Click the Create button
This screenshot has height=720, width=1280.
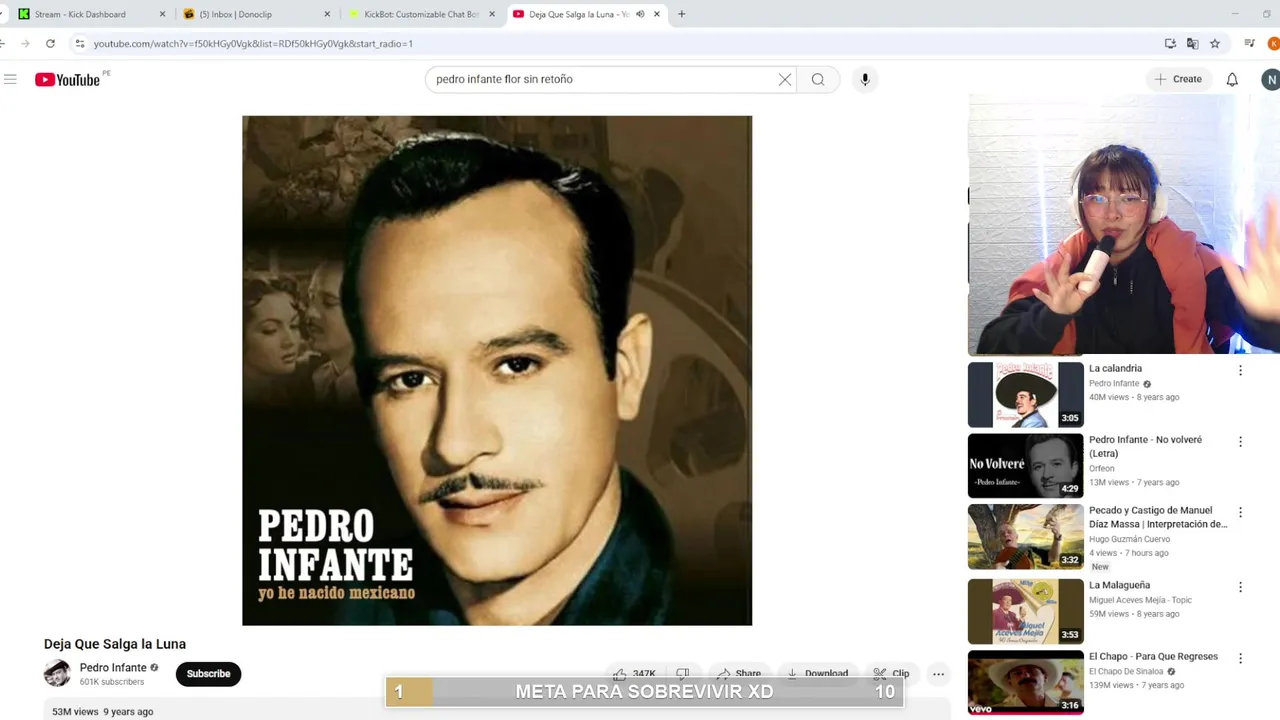coord(1178,79)
